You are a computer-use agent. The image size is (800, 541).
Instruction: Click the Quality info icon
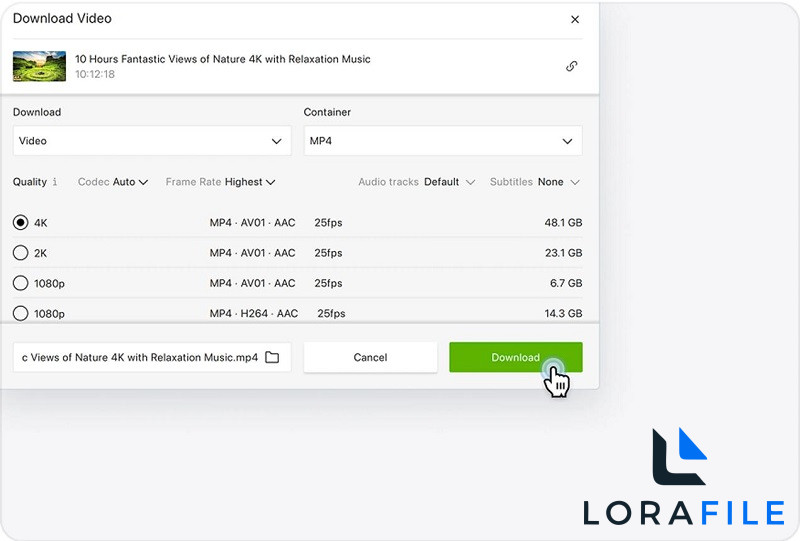(x=55, y=182)
